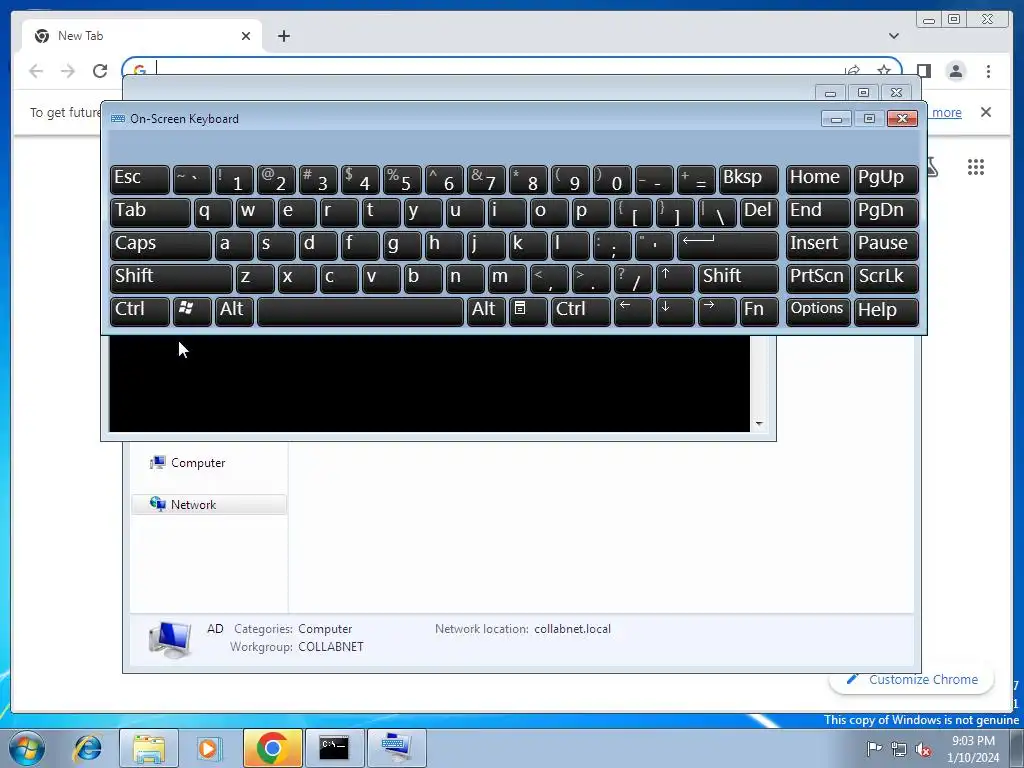Click the Tab key on keyboard
1024x768 pixels.
pos(150,212)
